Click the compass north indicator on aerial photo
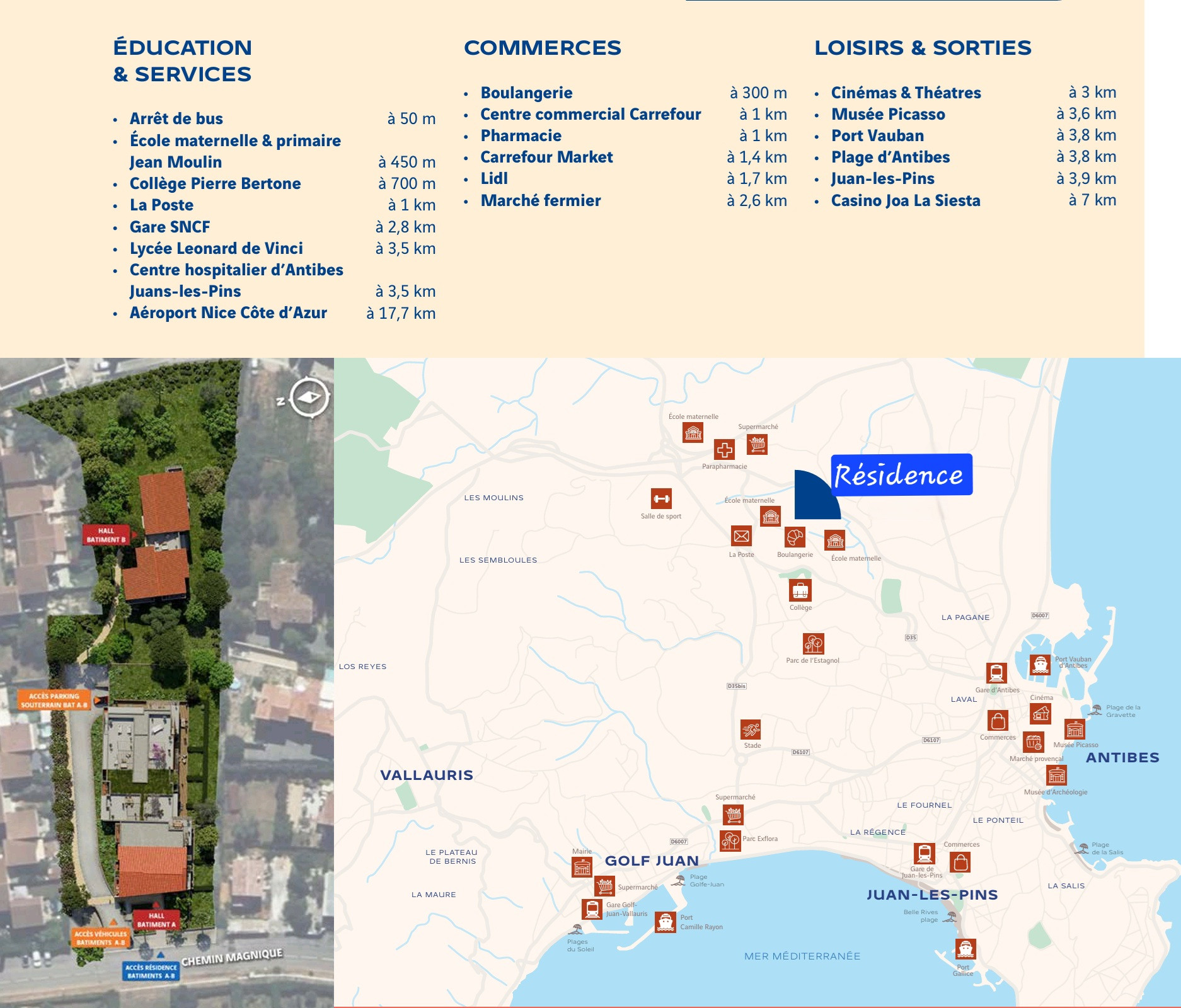1181x1008 pixels. (x=309, y=398)
